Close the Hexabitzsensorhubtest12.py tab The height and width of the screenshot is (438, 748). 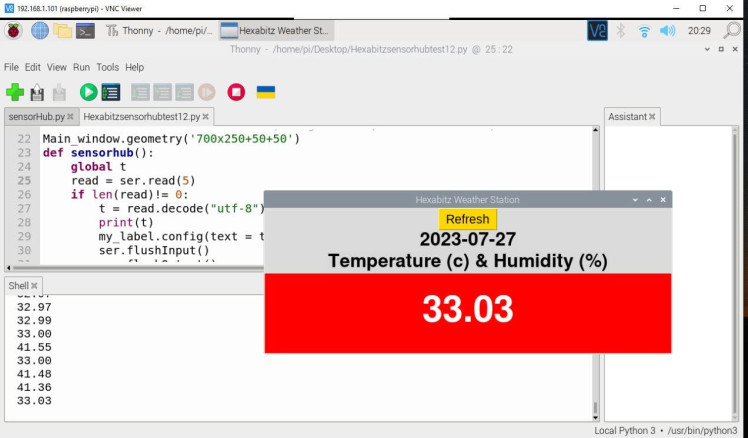[206, 116]
